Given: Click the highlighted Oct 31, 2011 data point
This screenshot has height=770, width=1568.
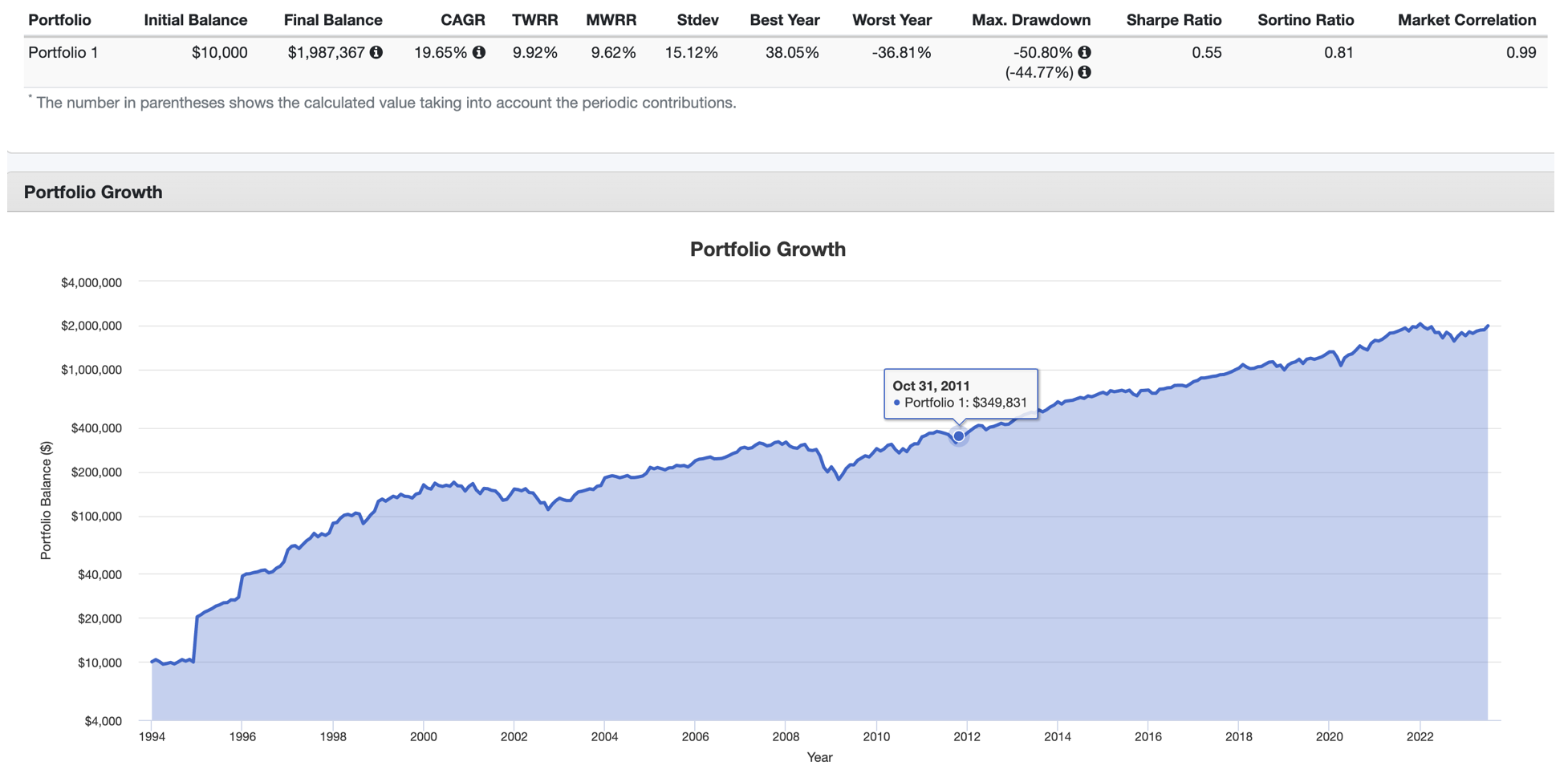Looking at the screenshot, I should click(958, 436).
